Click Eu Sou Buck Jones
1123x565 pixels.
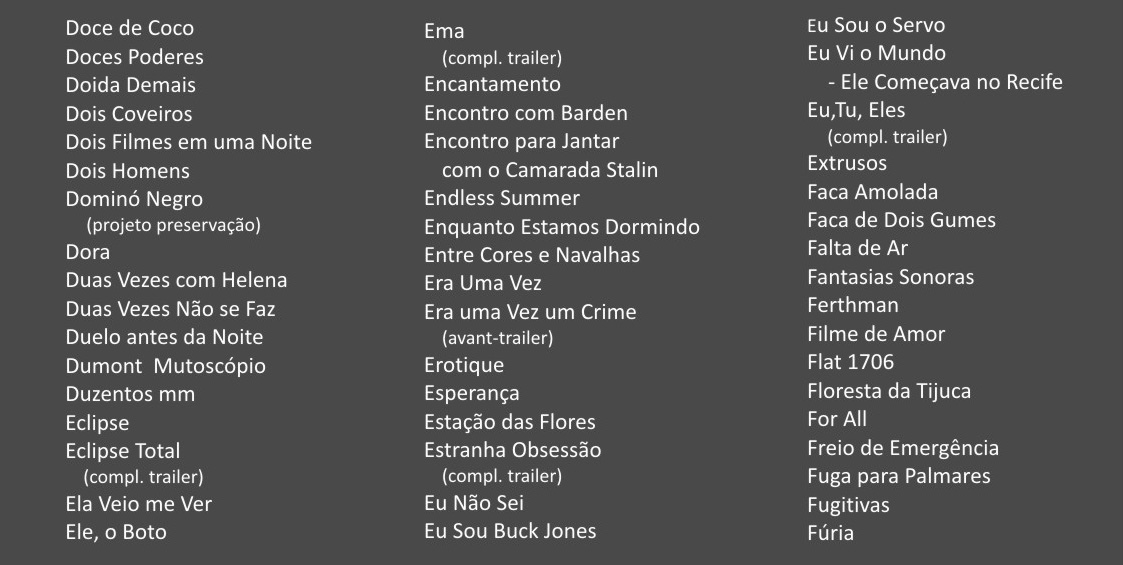(510, 531)
